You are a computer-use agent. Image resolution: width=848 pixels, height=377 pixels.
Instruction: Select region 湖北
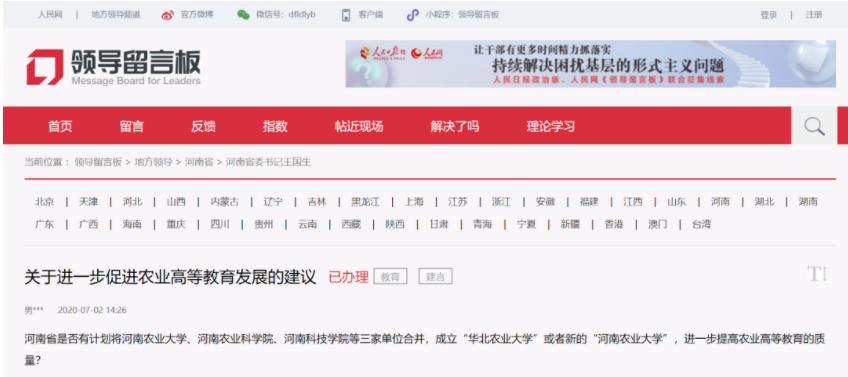click(x=764, y=202)
